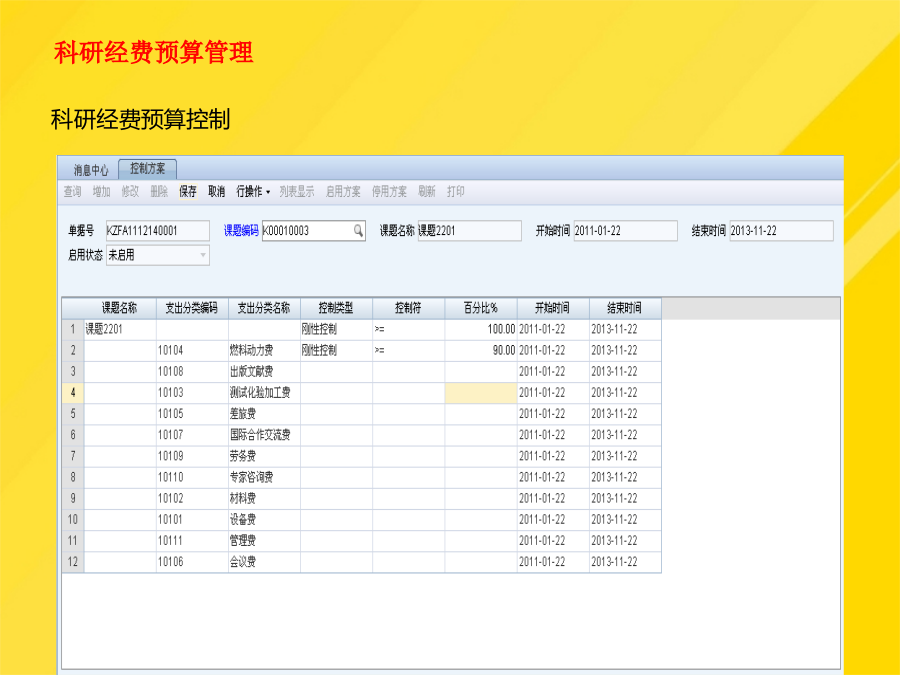Click the 取消 button

pyautogui.click(x=216, y=191)
